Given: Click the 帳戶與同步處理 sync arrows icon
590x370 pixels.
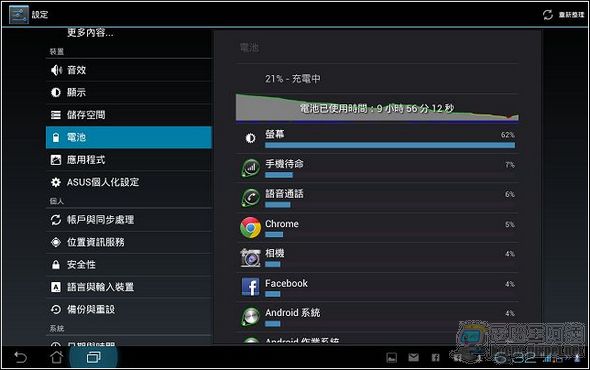Looking at the screenshot, I should 56,220.
